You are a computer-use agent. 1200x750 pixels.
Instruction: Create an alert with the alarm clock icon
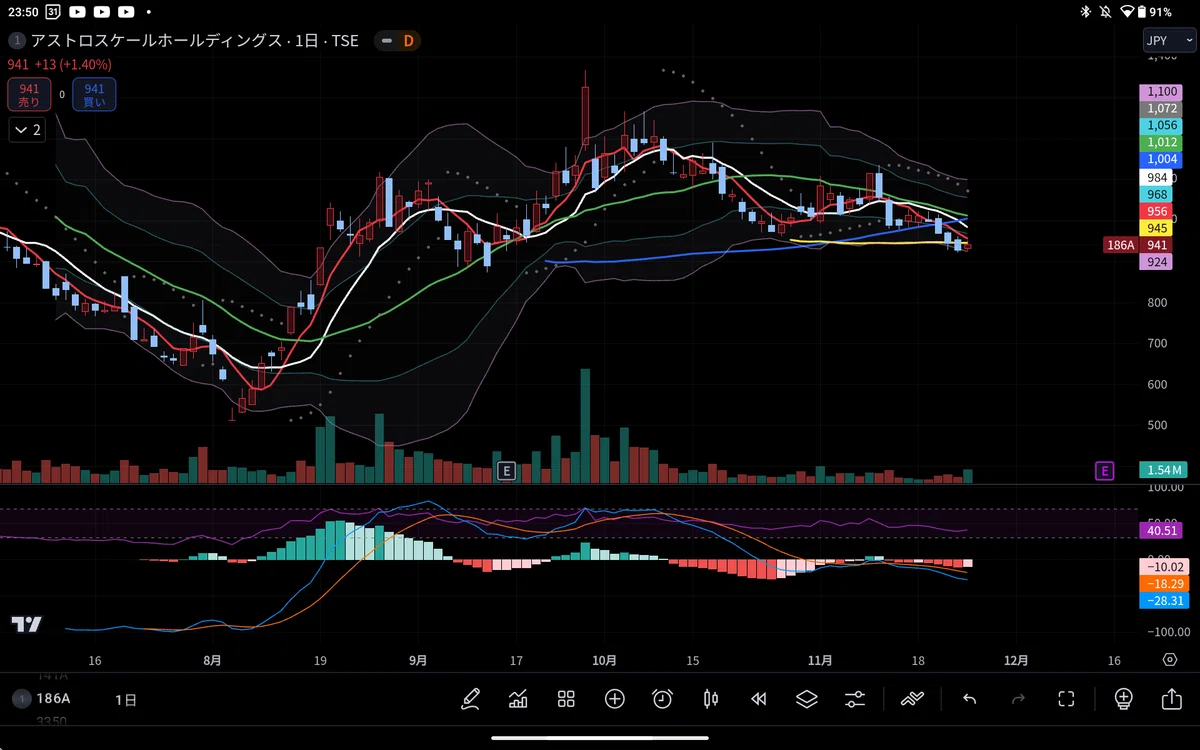pos(662,699)
